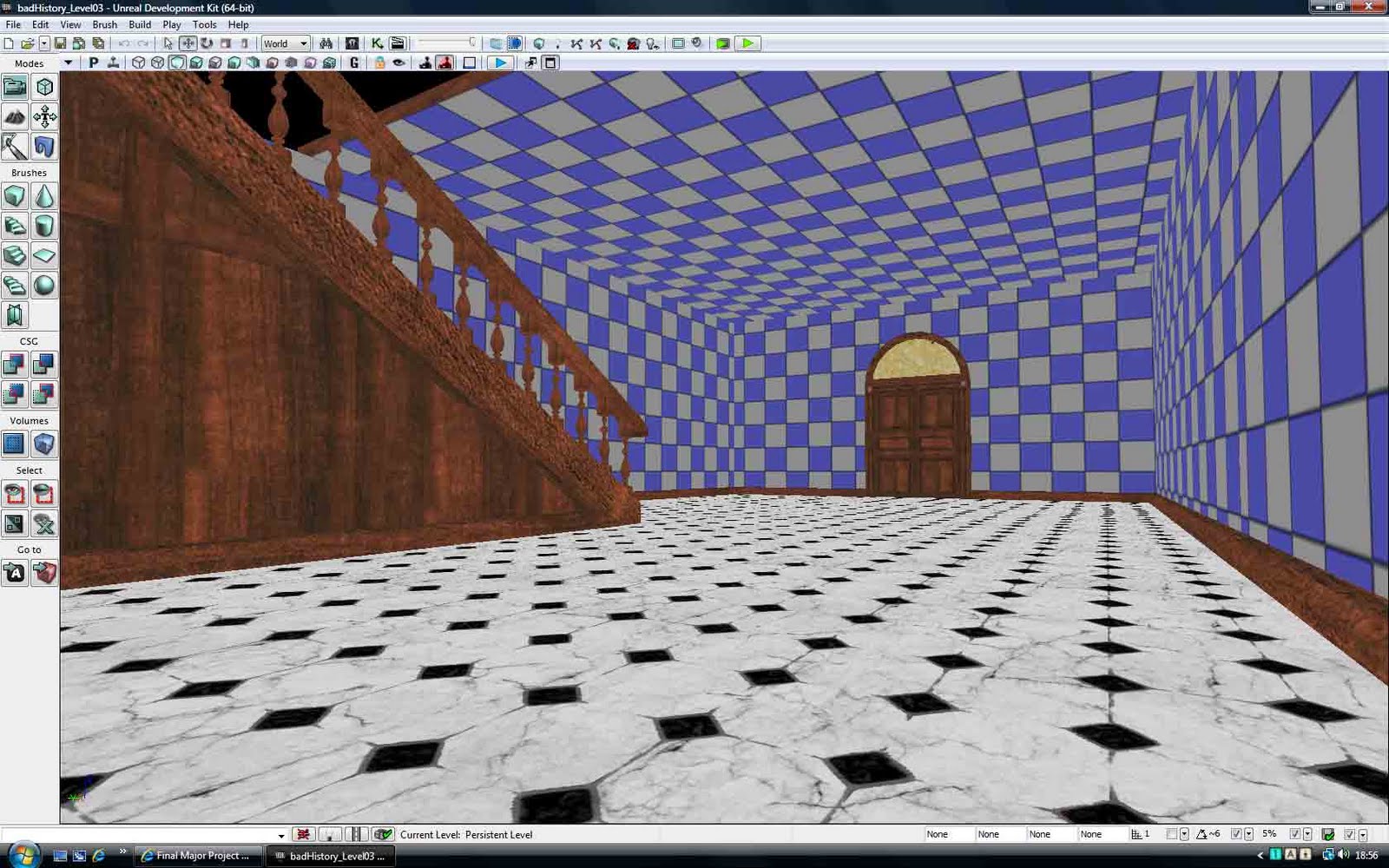This screenshot has height=868, width=1389.
Task: Open the Kismet editor
Action: [376, 43]
